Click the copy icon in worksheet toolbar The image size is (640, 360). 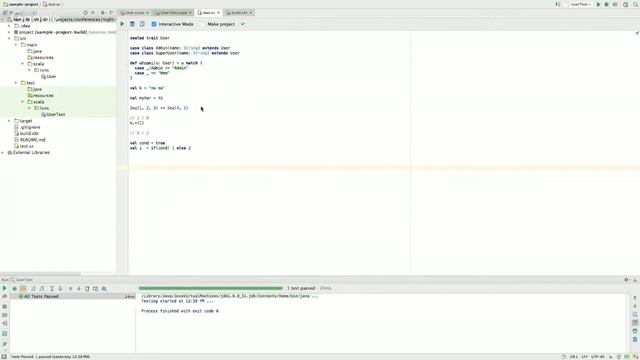(142, 24)
